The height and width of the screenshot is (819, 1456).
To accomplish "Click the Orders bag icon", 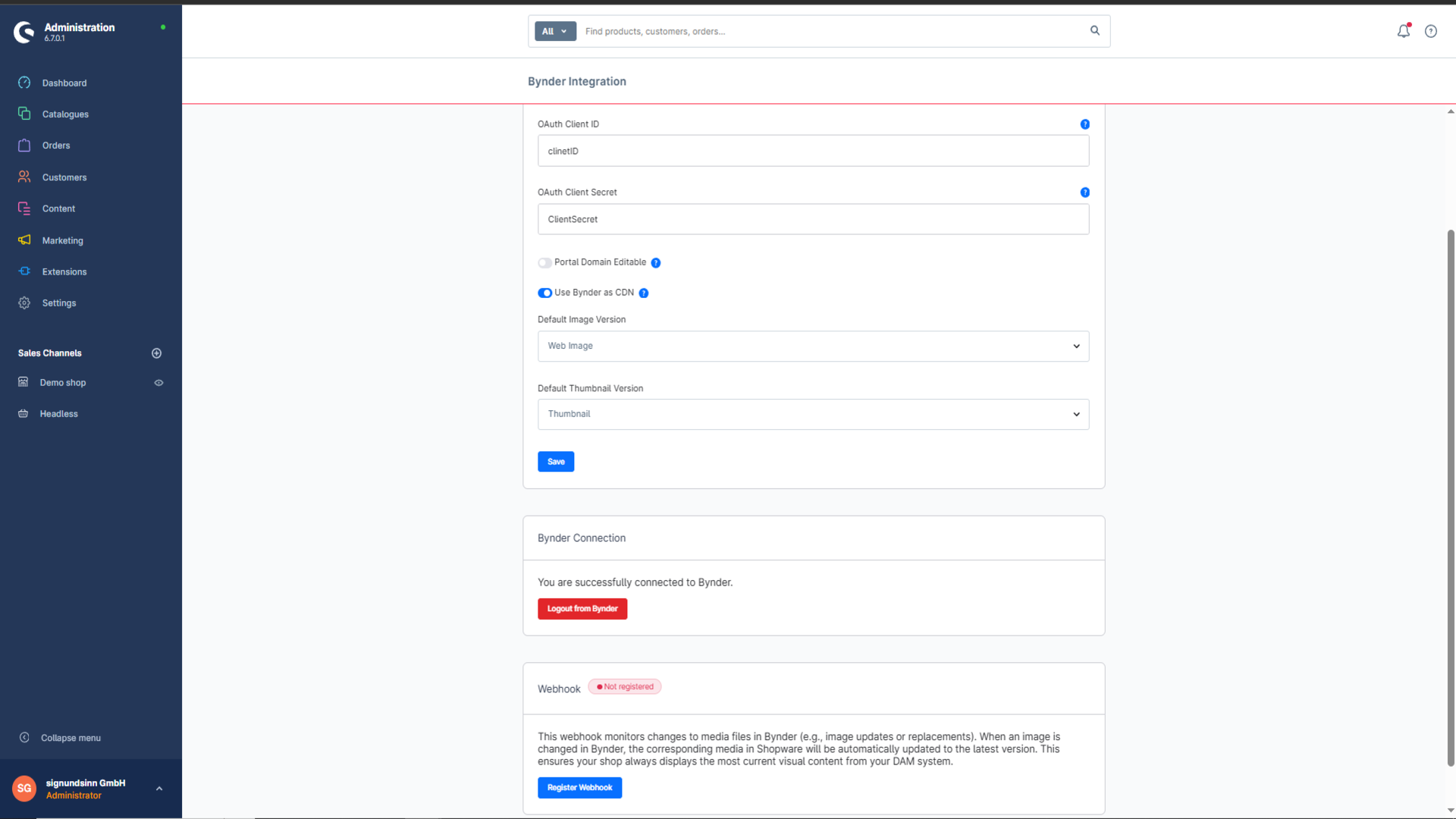I will tap(24, 145).
